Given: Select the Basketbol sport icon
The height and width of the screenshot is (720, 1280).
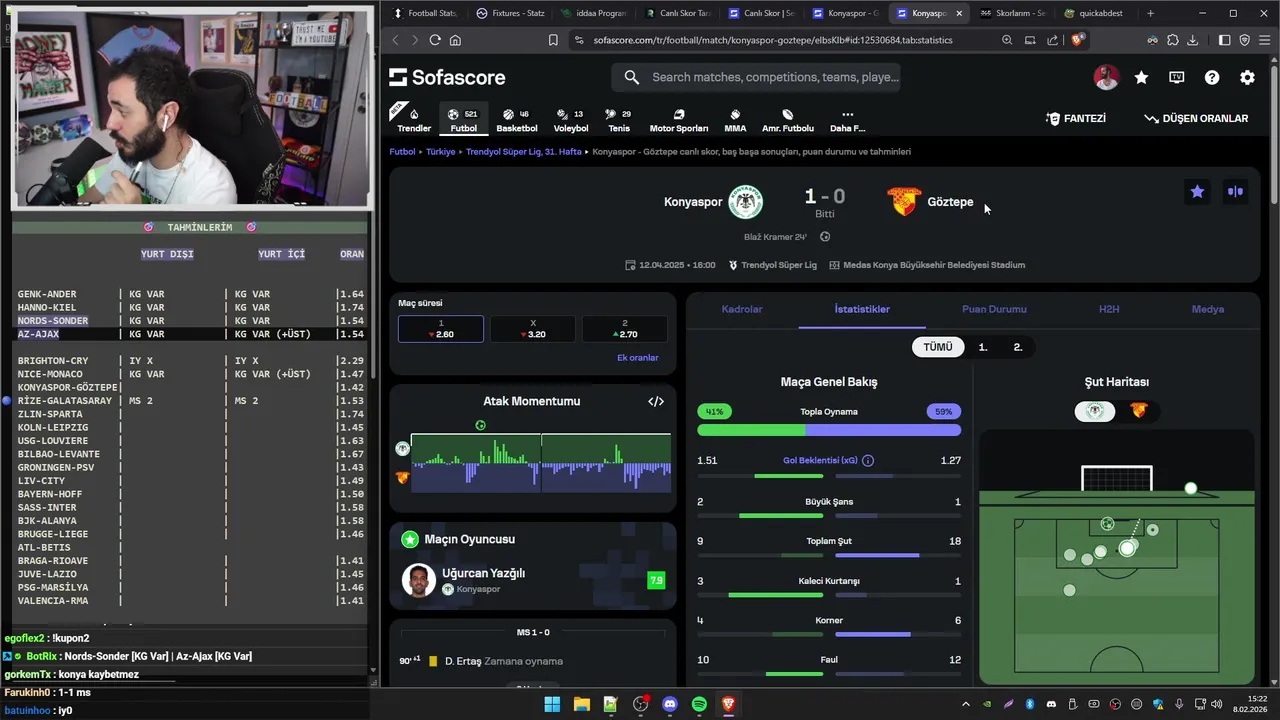Looking at the screenshot, I should point(517,120).
